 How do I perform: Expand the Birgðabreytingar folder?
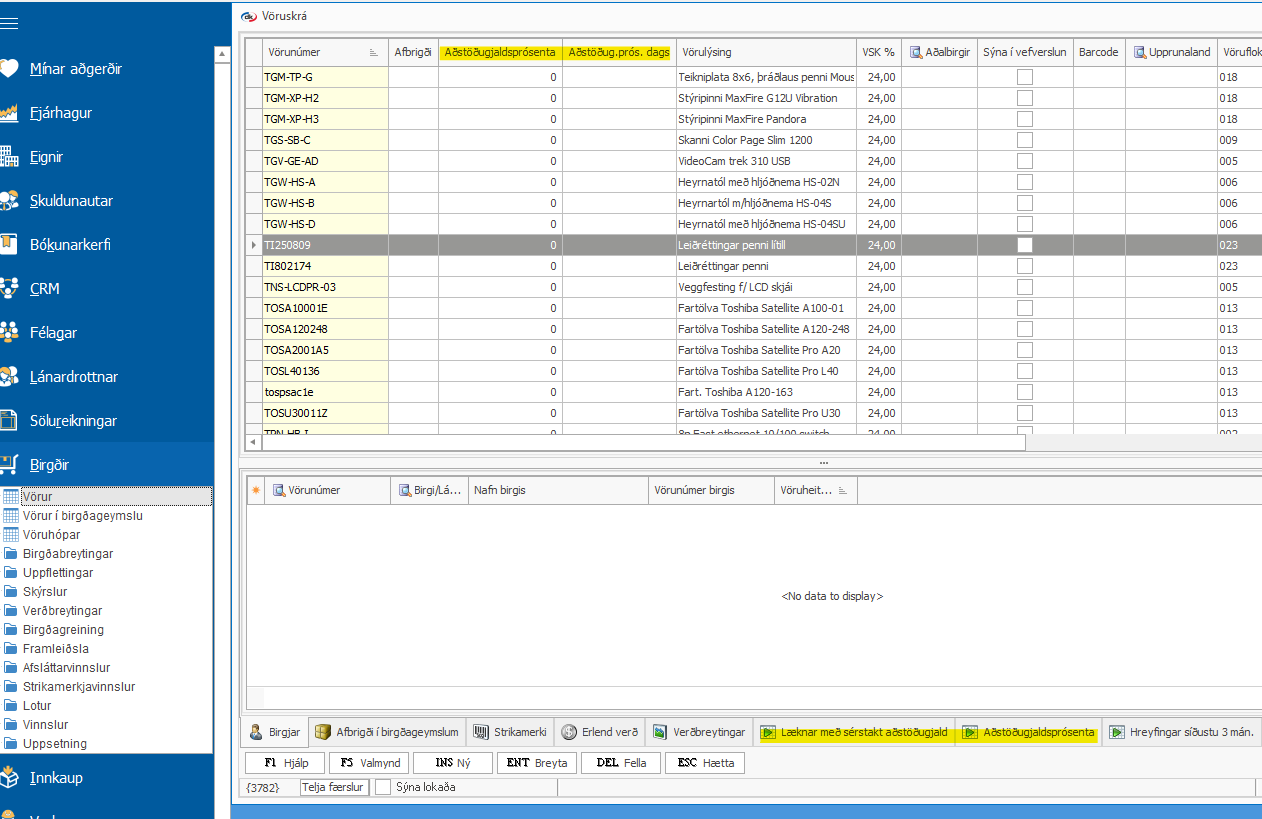(67, 554)
